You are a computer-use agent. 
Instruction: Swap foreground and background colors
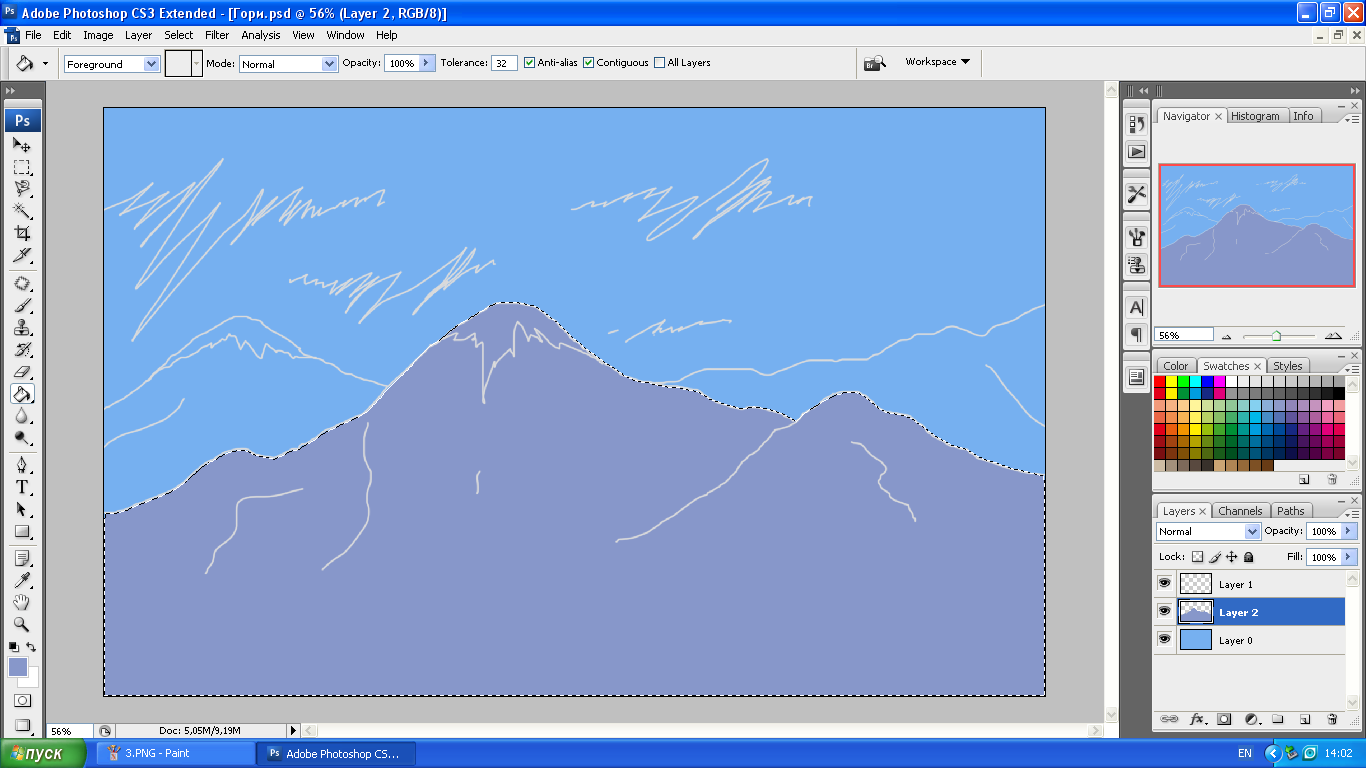31,647
